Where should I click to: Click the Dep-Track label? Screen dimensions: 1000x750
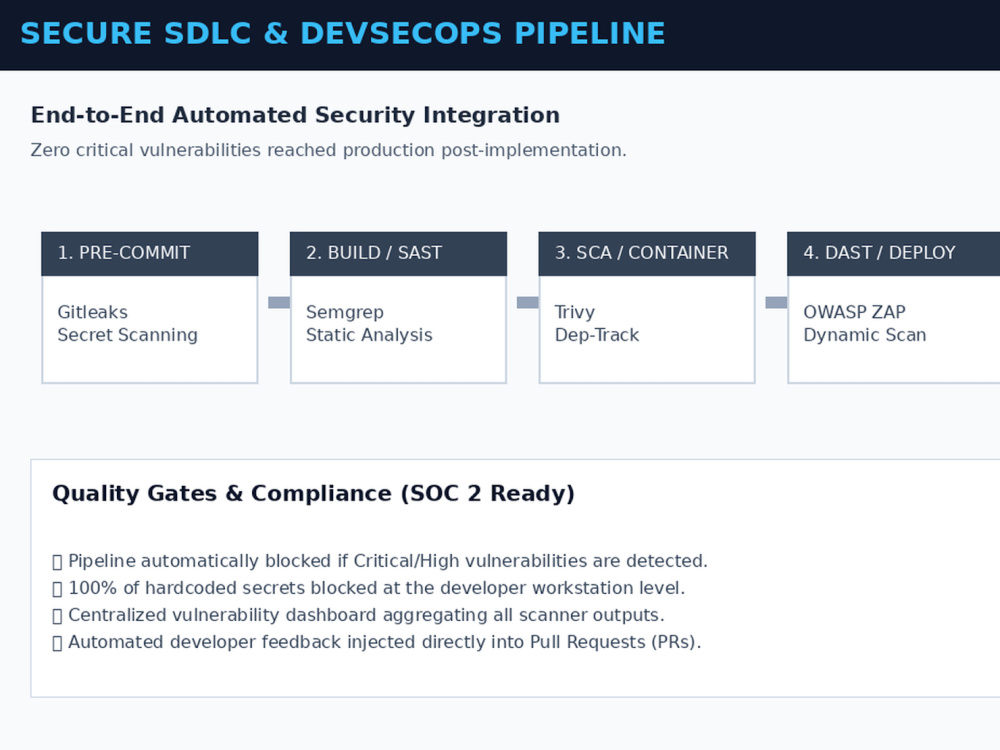pos(597,335)
